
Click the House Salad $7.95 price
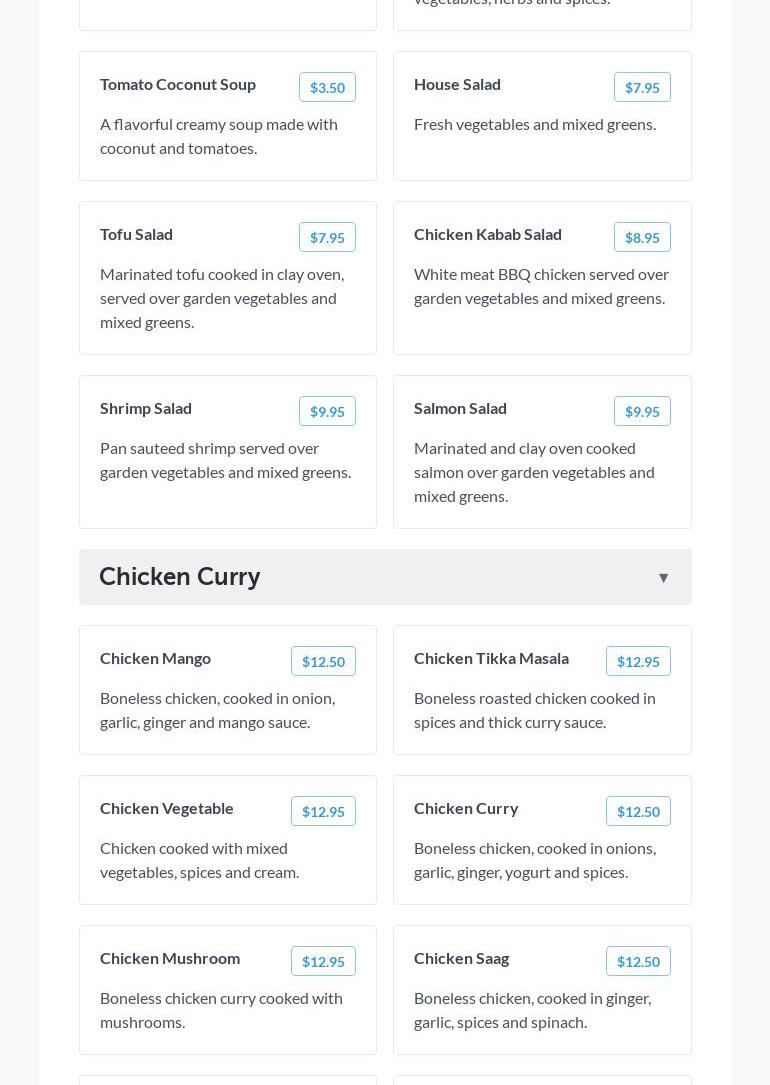642,88
